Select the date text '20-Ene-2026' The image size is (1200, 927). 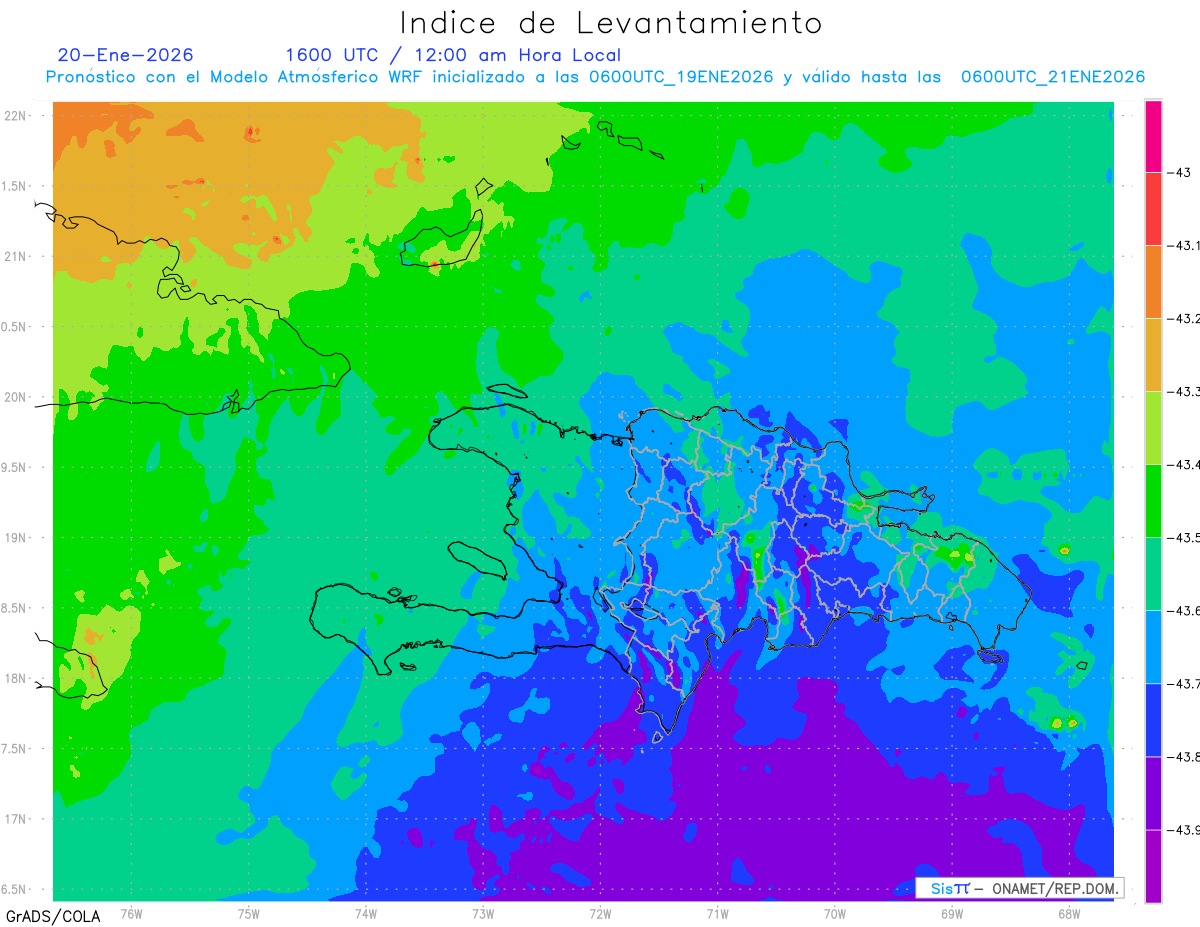coord(126,55)
